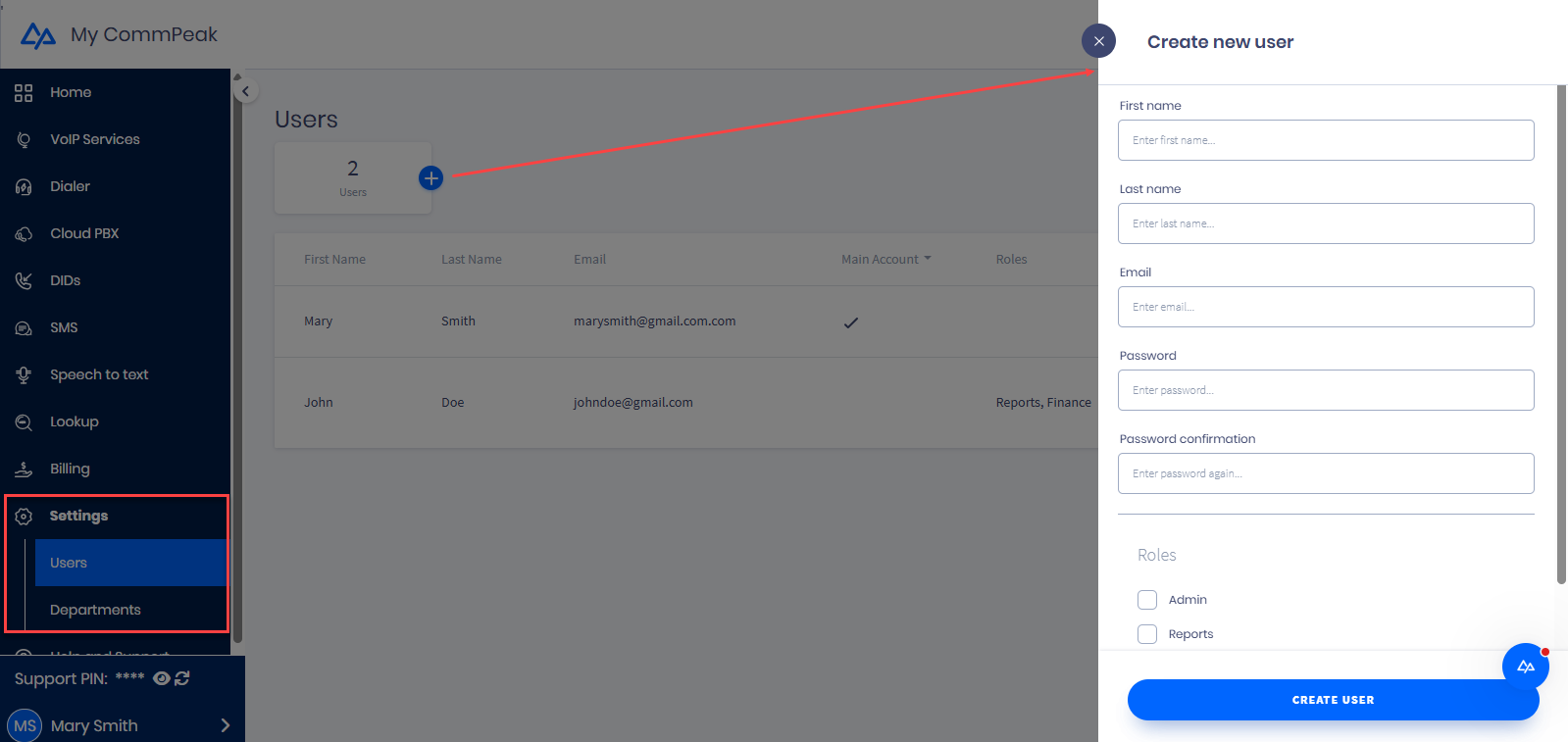Click the 2 Users count card
The image size is (1568, 742).
point(353,177)
